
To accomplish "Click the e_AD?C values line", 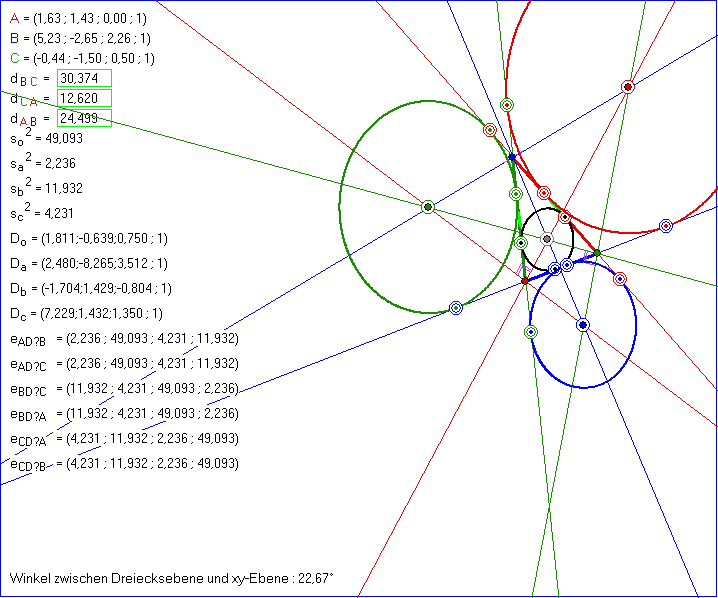I will pos(125,364).
